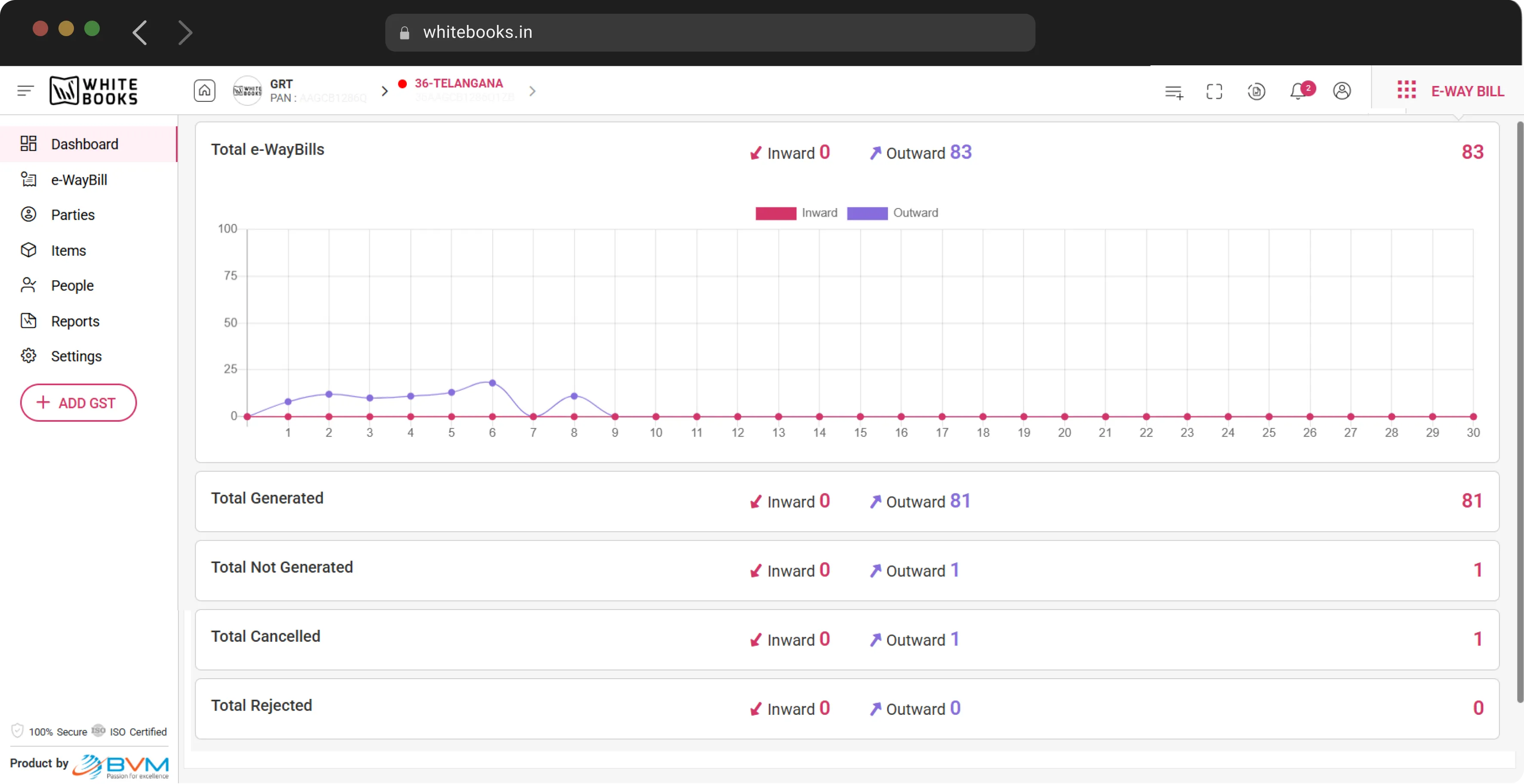The width and height of the screenshot is (1524, 784).
Task: Click Total Rejected Outward 0 count
Action: pyautogui.click(x=956, y=708)
